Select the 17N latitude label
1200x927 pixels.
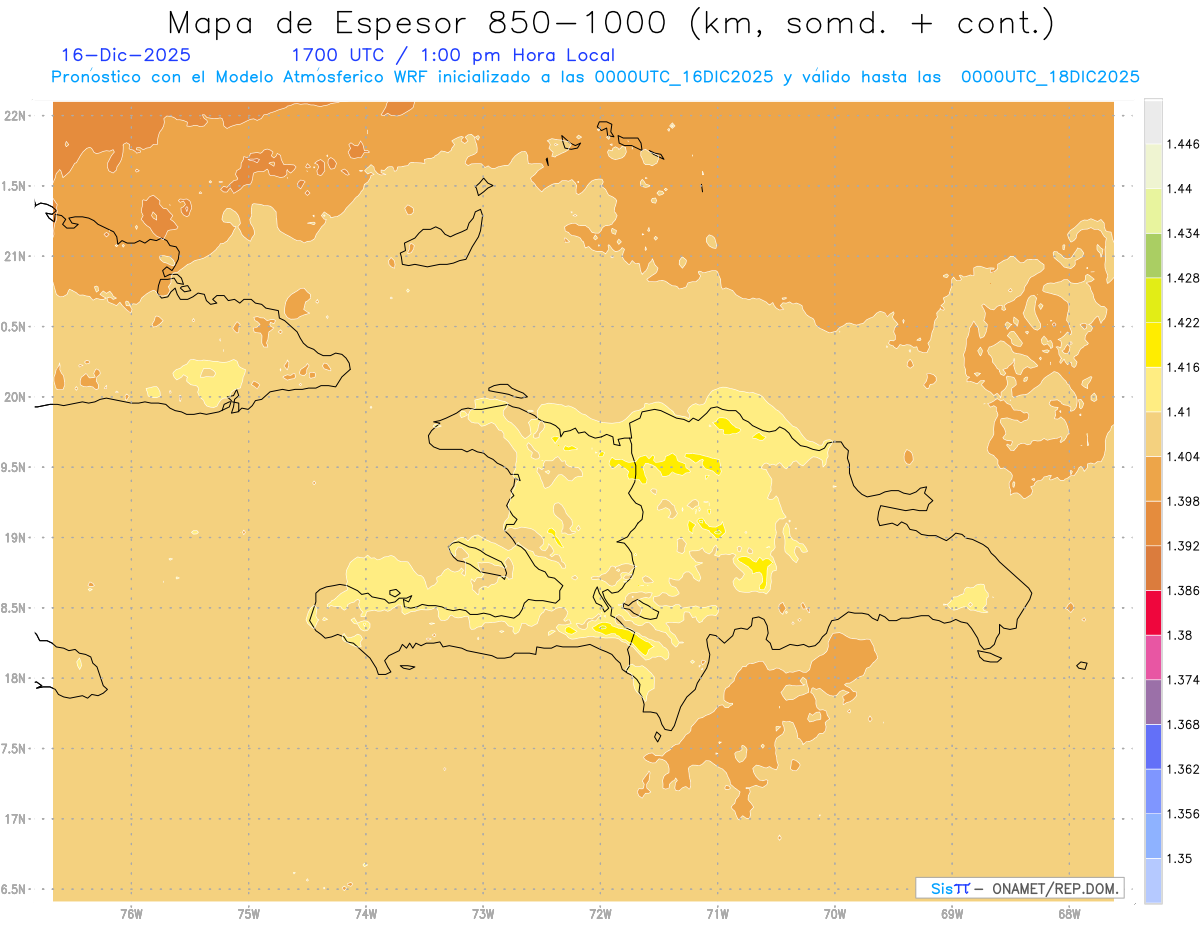click(x=16, y=819)
